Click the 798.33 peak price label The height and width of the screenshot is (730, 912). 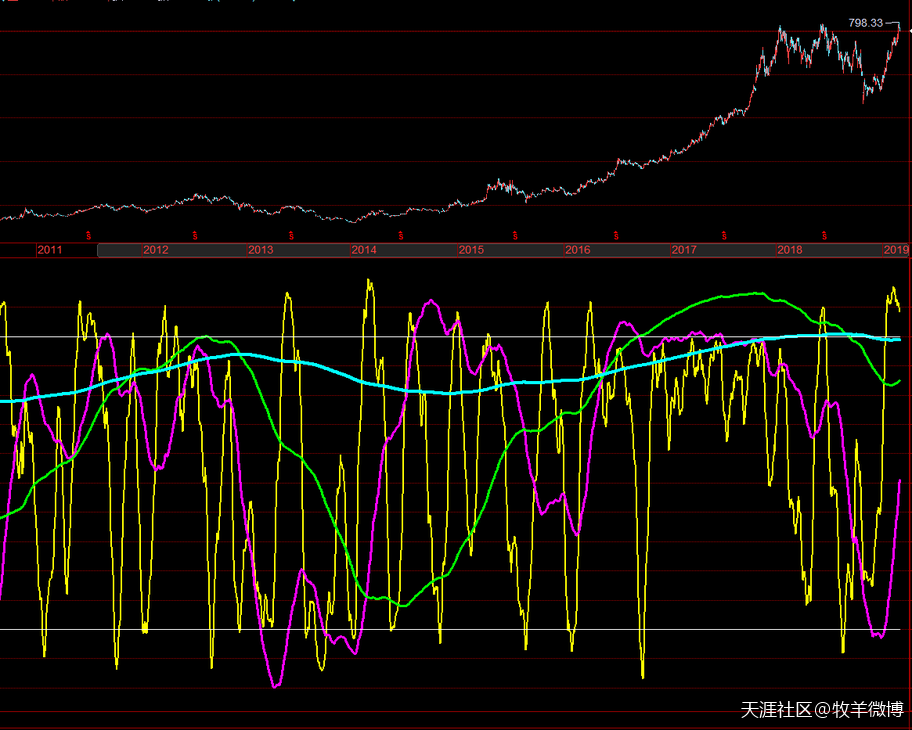[865, 22]
